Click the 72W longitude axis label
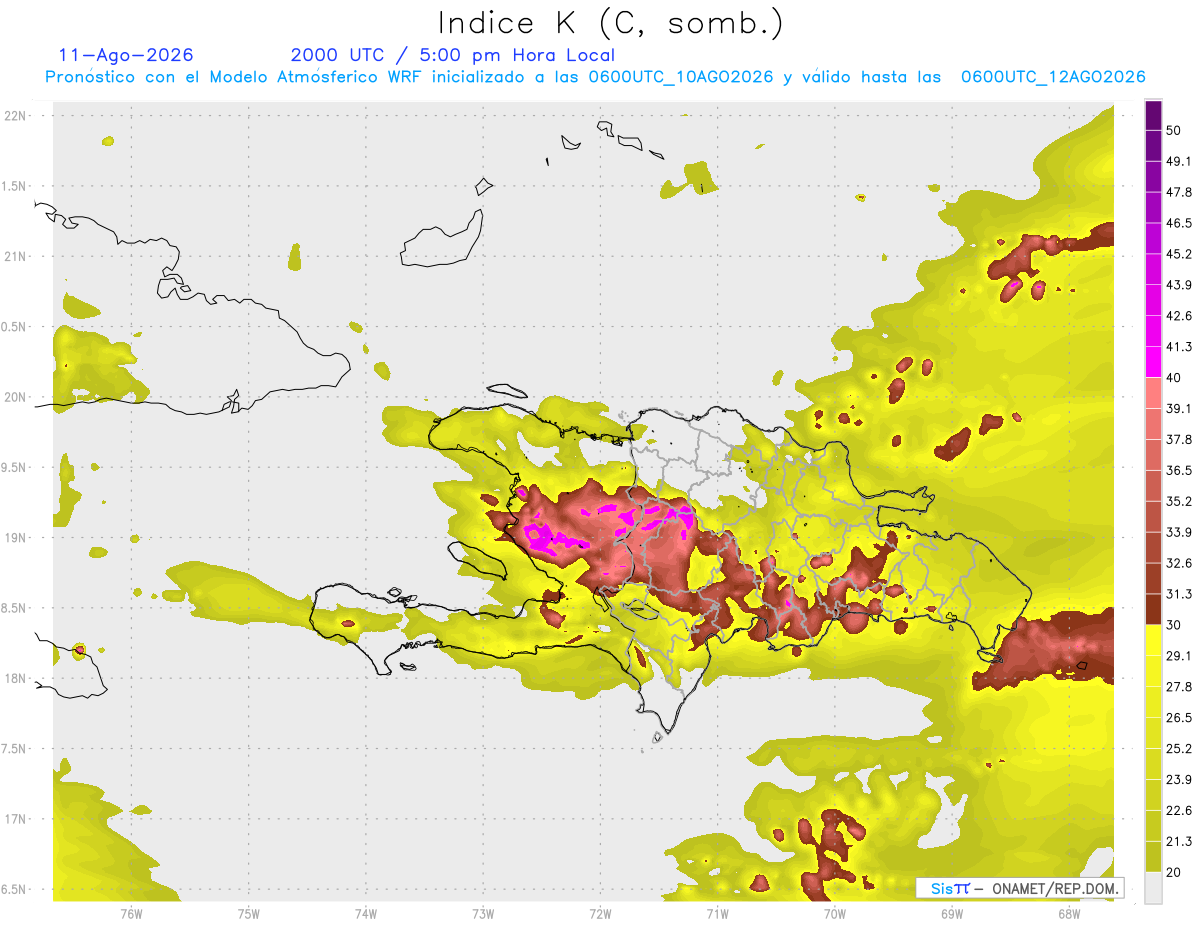The width and height of the screenshot is (1200, 927). [x=600, y=913]
